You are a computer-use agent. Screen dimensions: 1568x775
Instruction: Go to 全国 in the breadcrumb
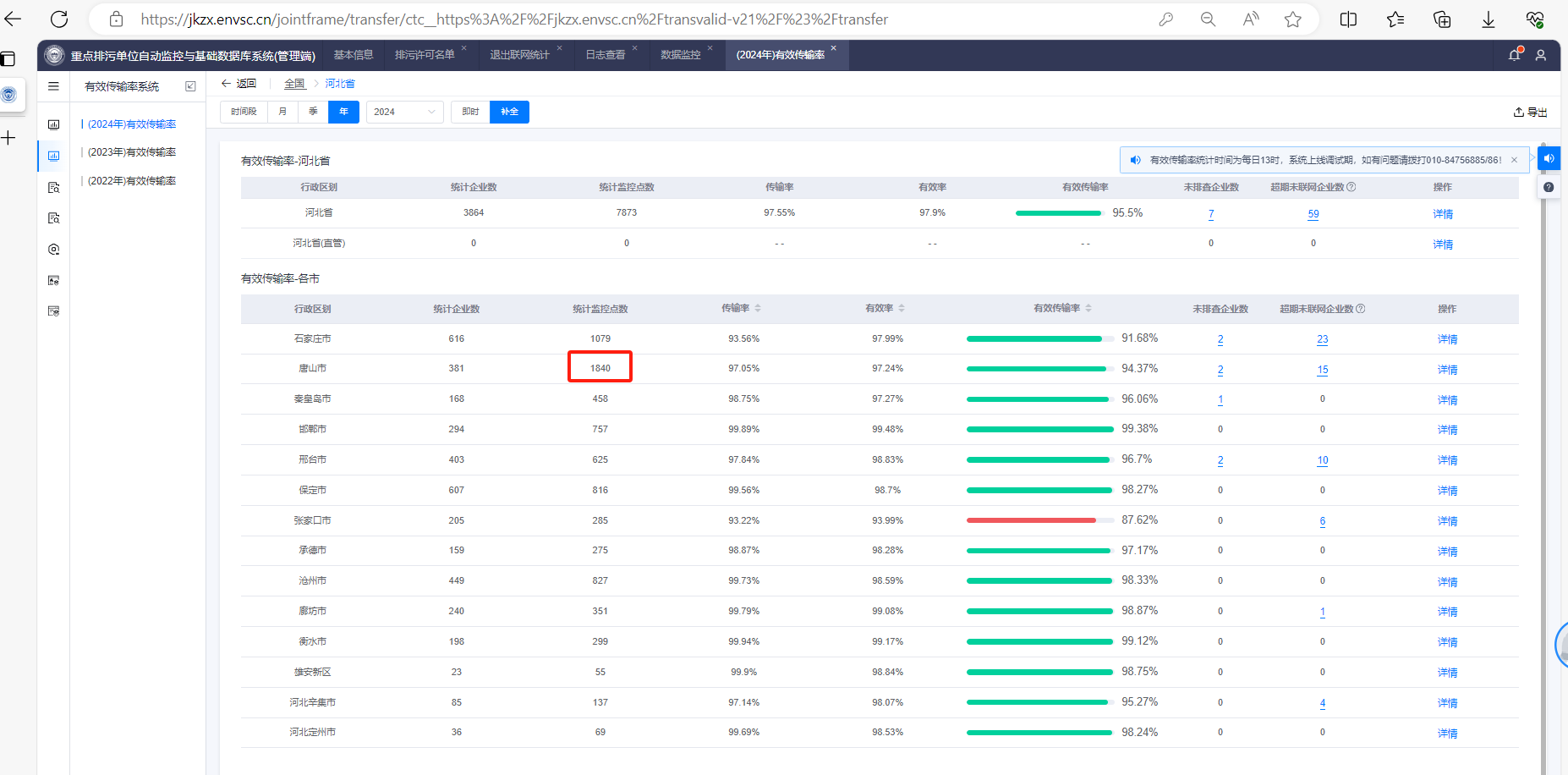[294, 84]
